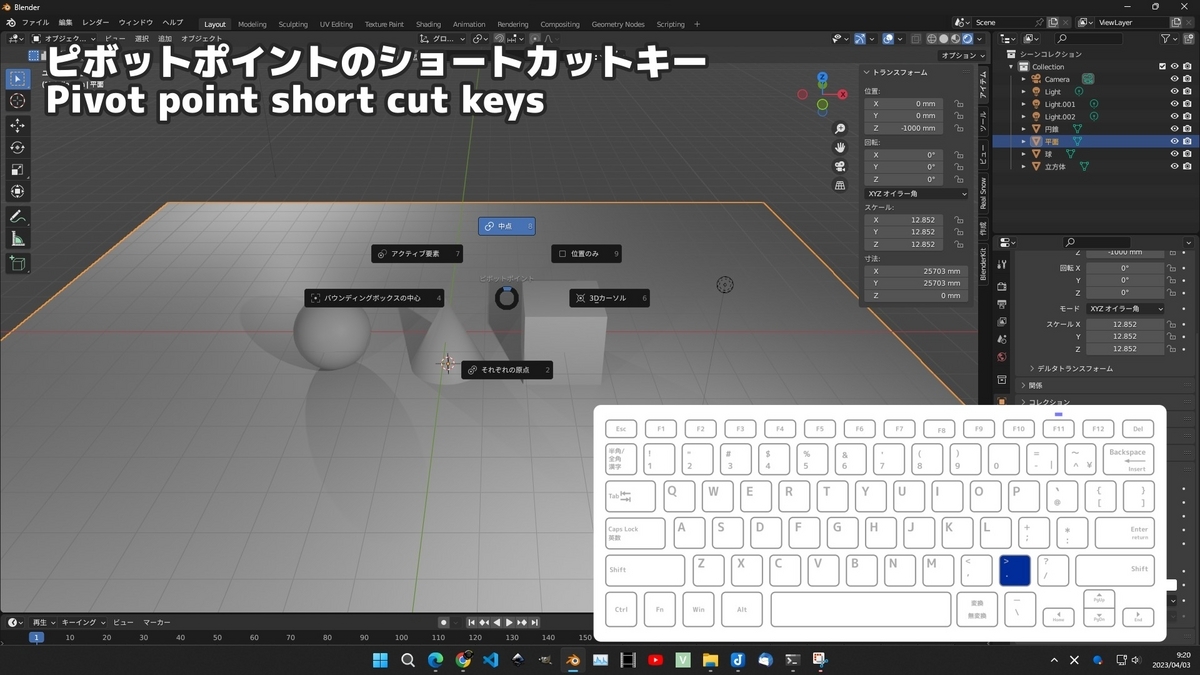This screenshot has height=675, width=1200.
Task: Select the Measure tool in toolbar
Action: pyautogui.click(x=17, y=238)
